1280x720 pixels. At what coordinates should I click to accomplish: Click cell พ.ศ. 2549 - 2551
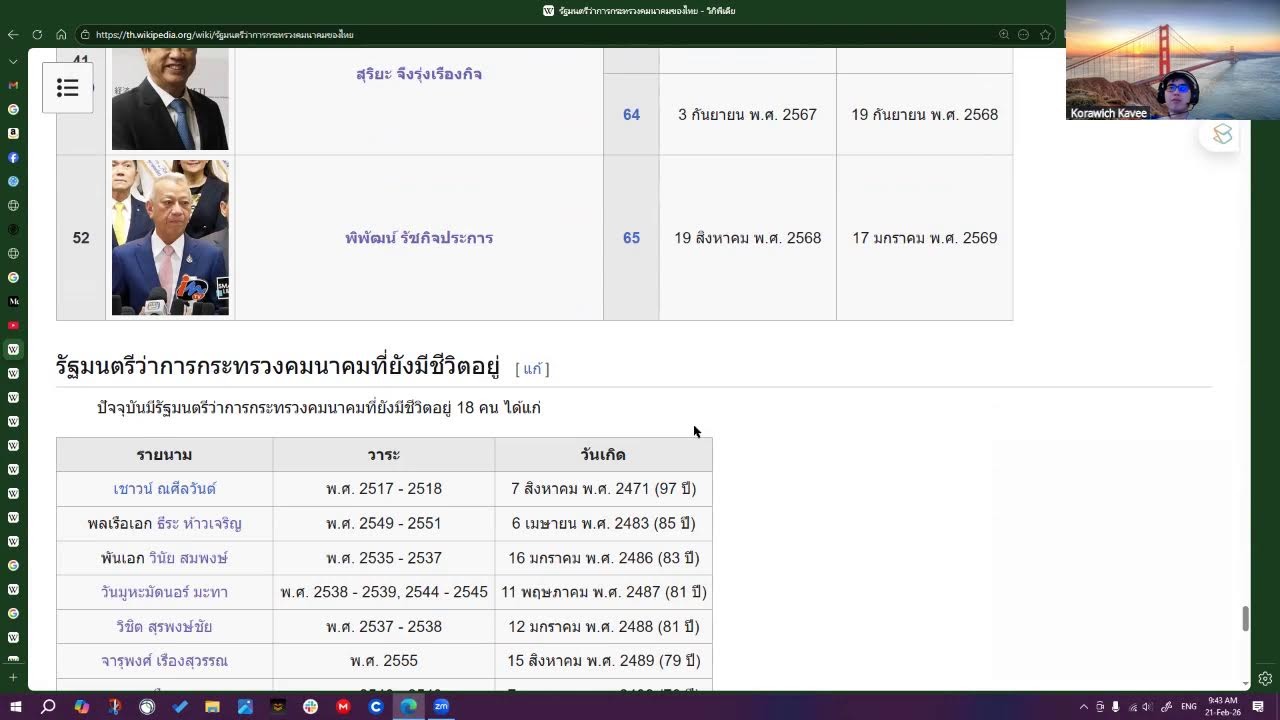click(384, 523)
